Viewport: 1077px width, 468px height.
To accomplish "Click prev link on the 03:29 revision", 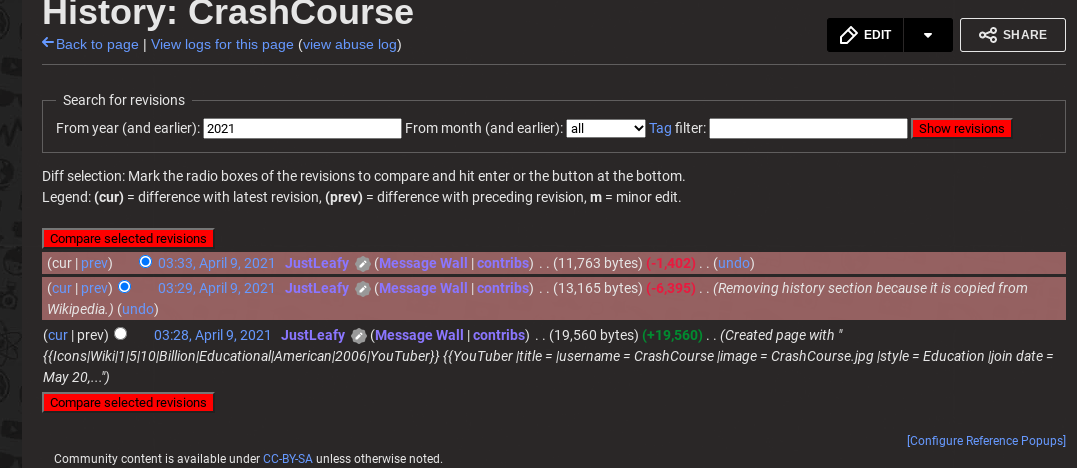I will pos(95,289).
